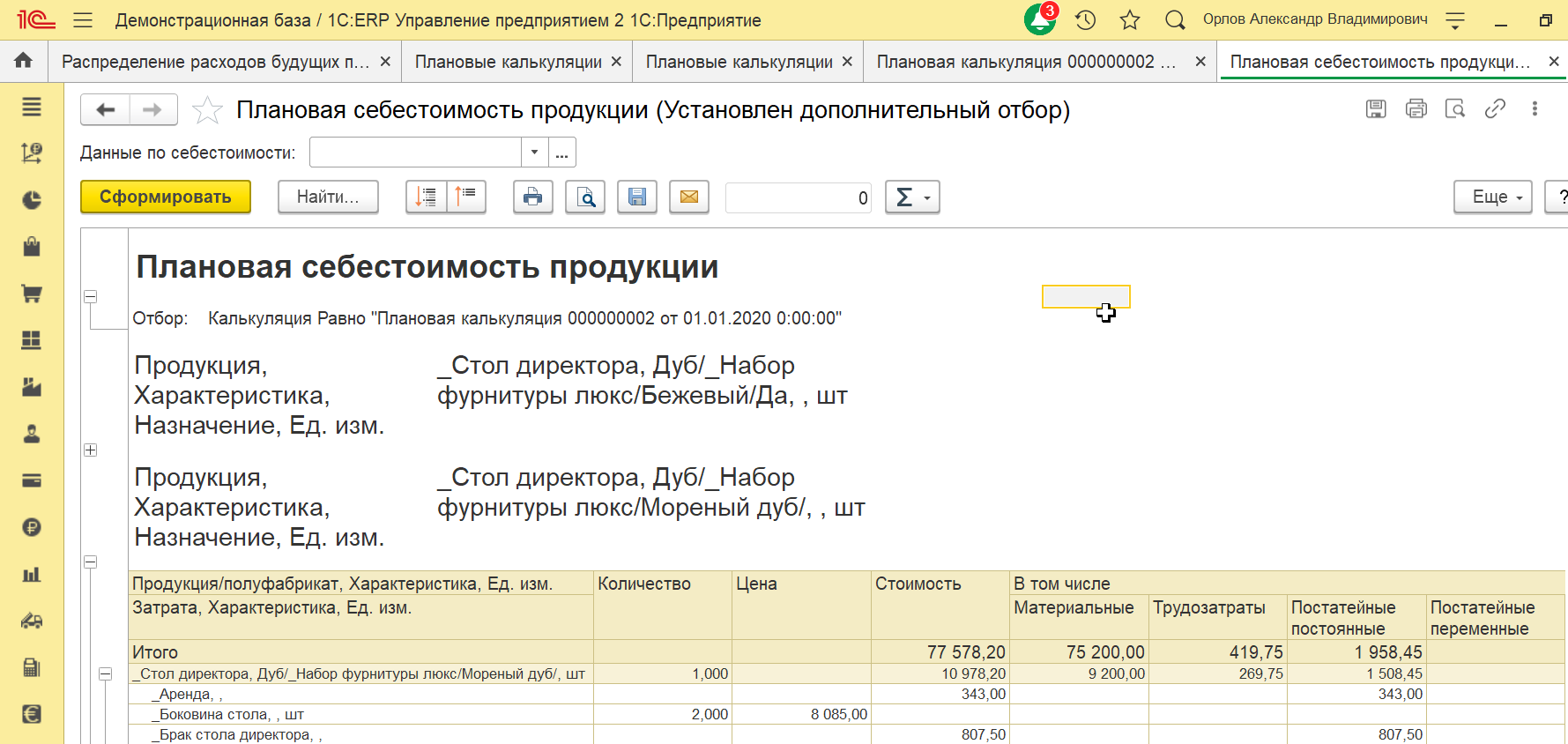1568x744 pixels.
Task: Expand the Бежевый product group
Action: tap(90, 450)
